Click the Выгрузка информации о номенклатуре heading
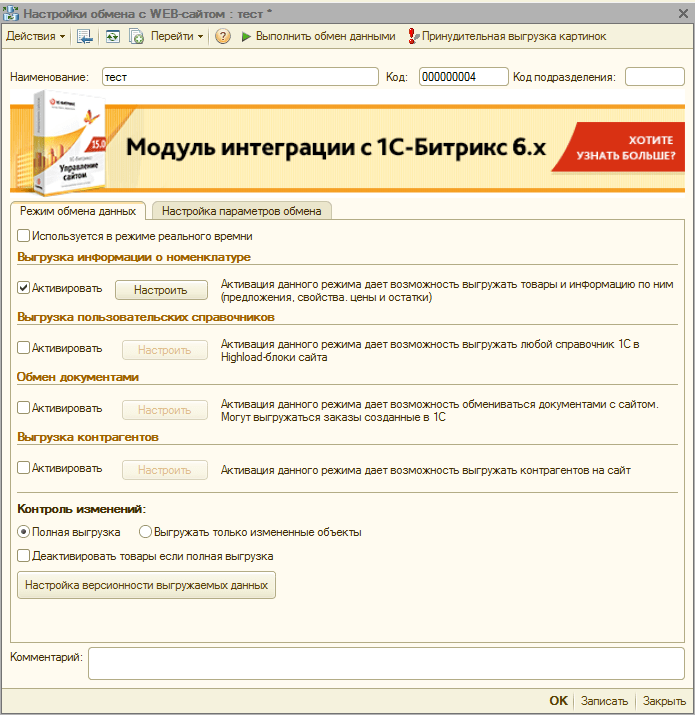 pyautogui.click(x=134, y=257)
